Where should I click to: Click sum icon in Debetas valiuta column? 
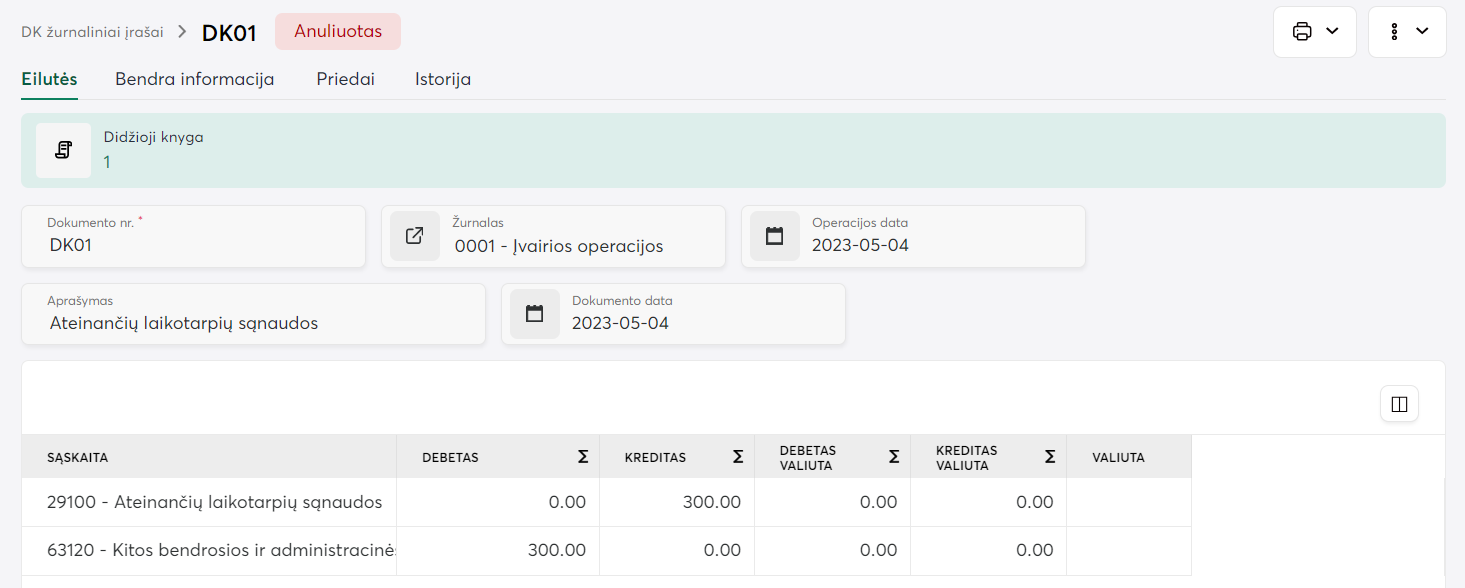pos(894,457)
